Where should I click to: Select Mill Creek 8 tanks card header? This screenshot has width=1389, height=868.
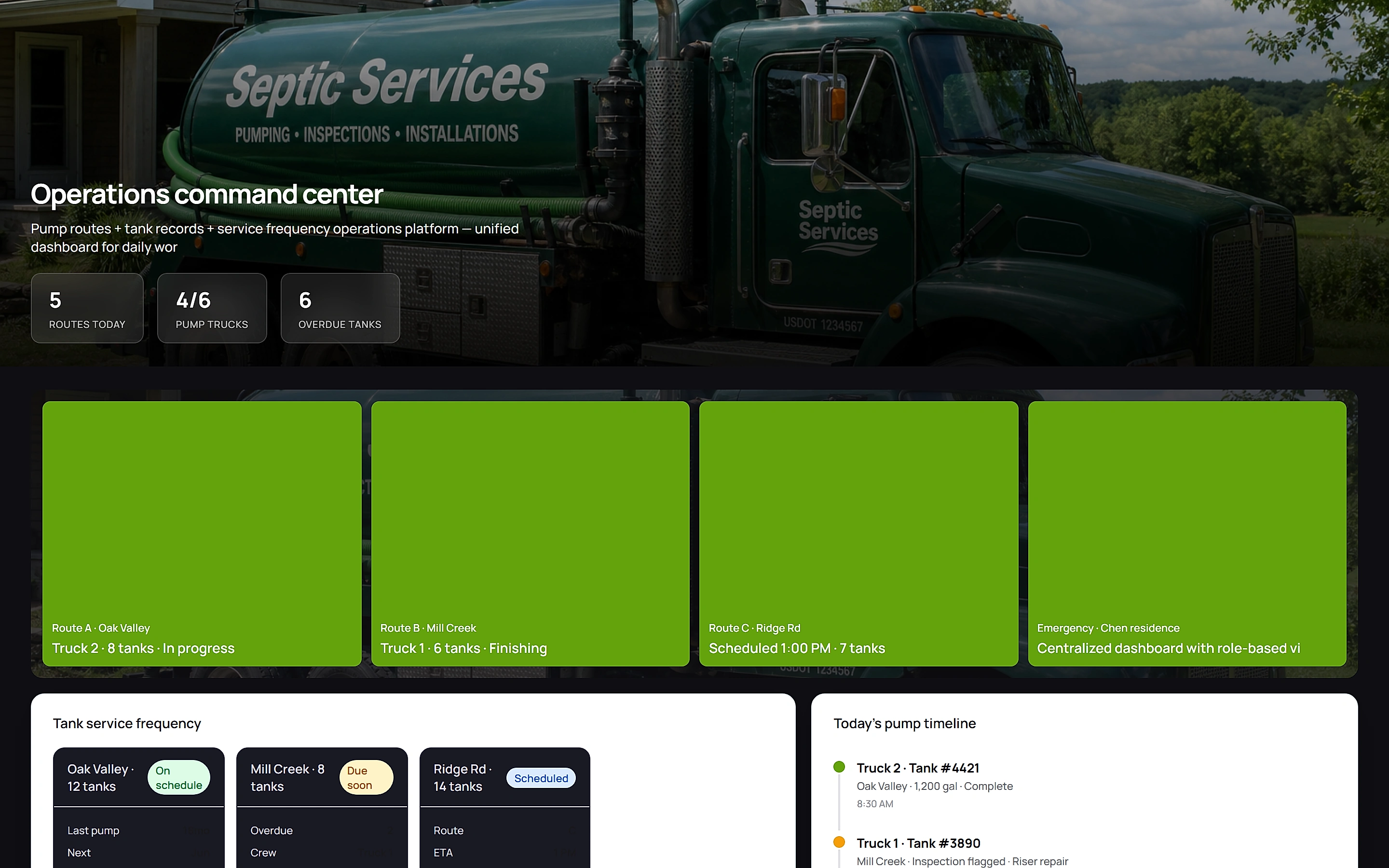pyautogui.click(x=322, y=778)
